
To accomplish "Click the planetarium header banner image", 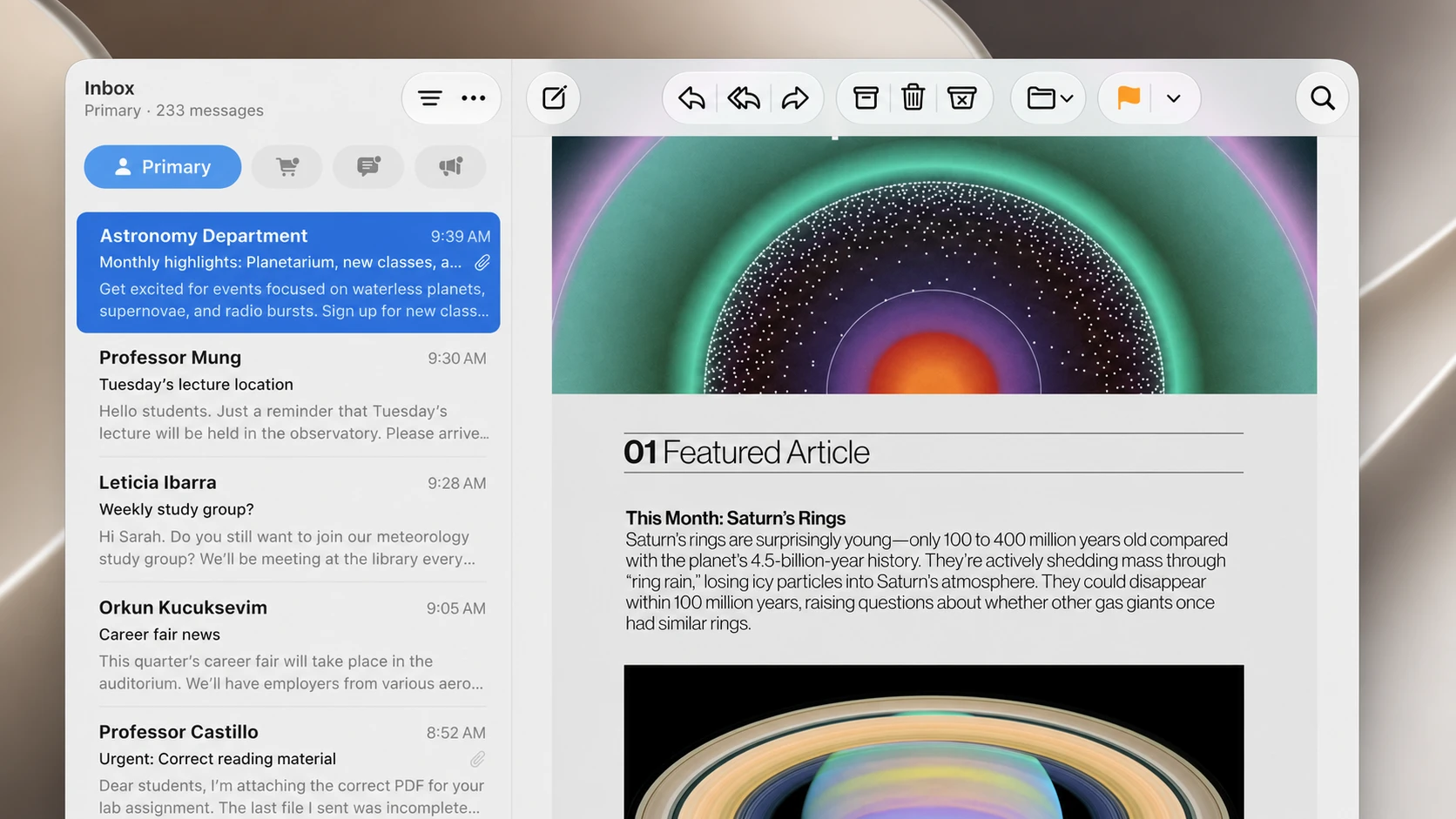I will tap(934, 265).
